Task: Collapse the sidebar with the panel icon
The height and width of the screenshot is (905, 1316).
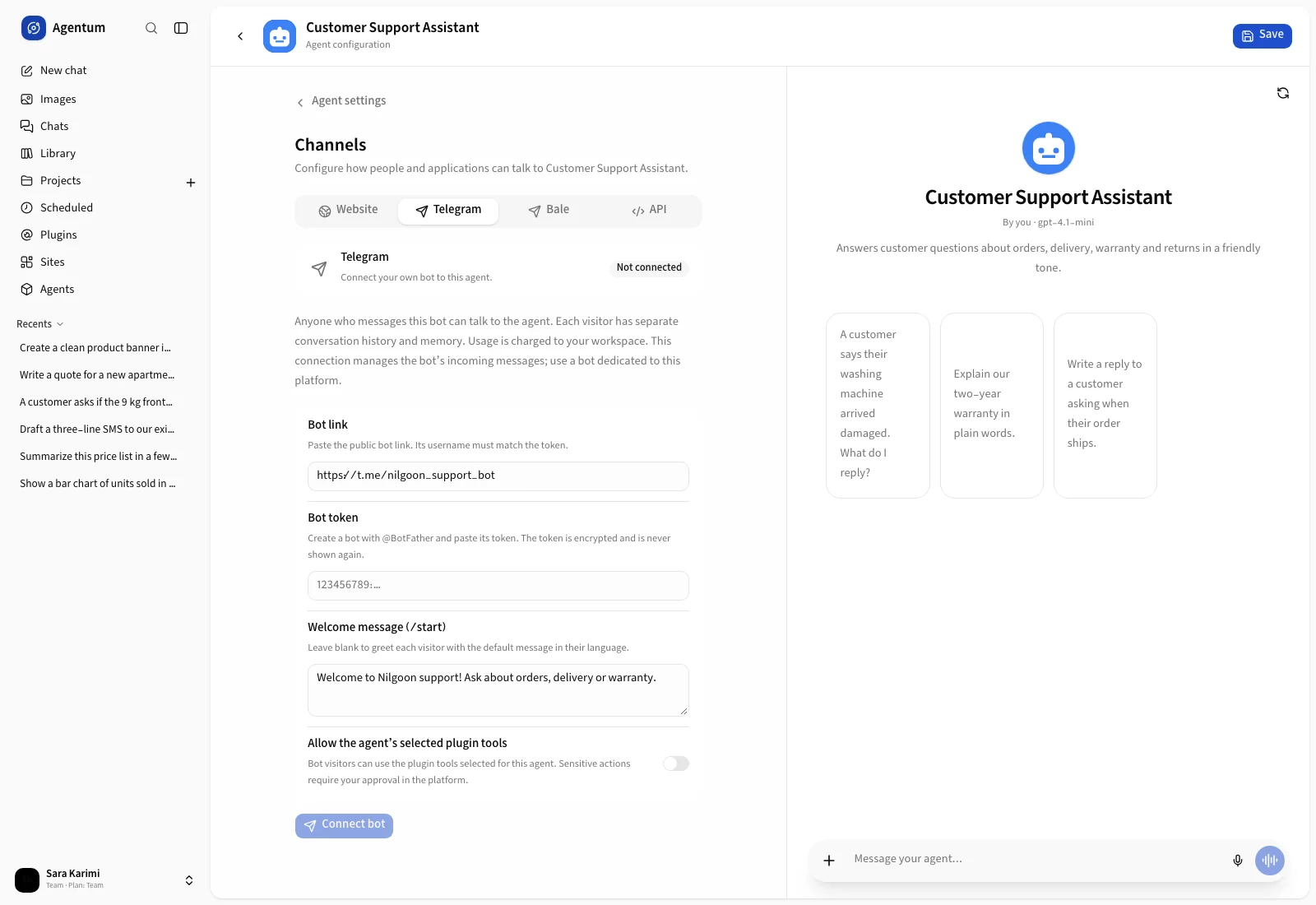Action: point(181,28)
